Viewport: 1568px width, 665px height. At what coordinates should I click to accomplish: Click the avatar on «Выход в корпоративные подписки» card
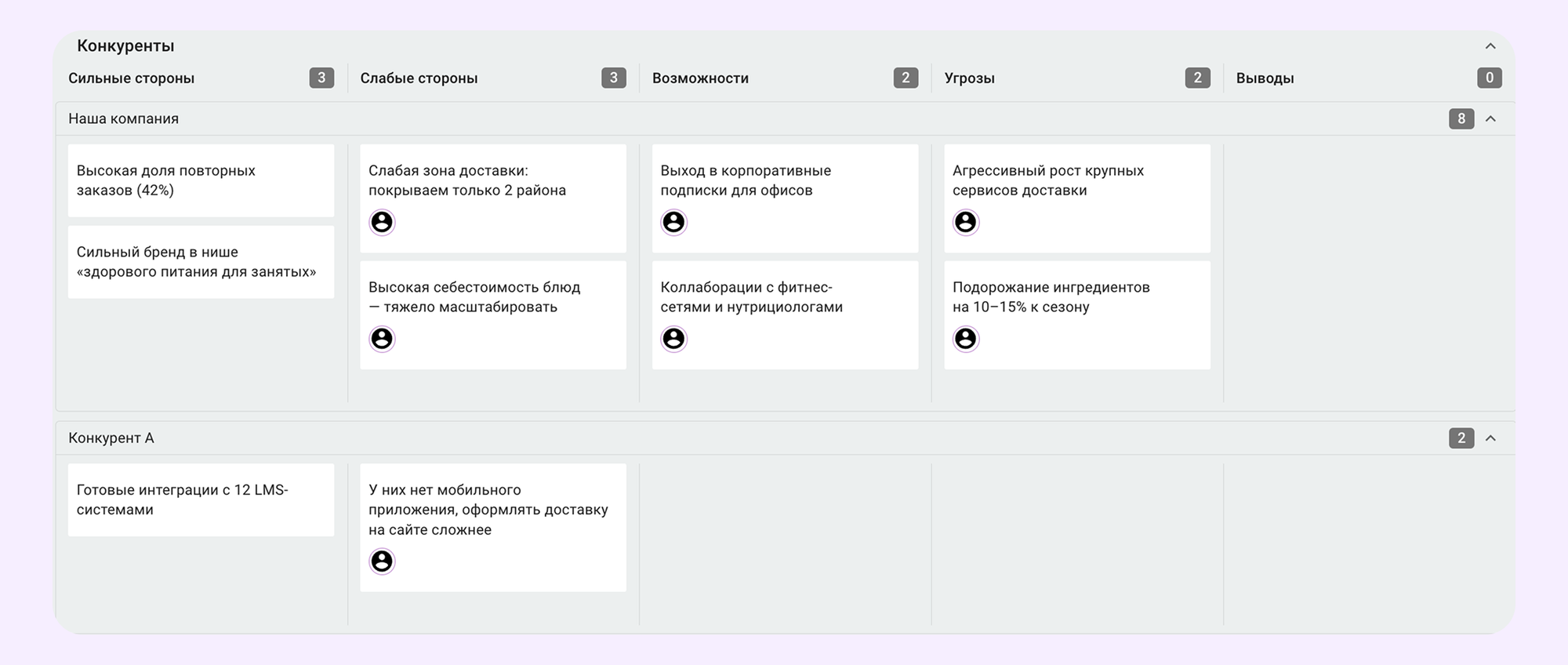(x=673, y=223)
